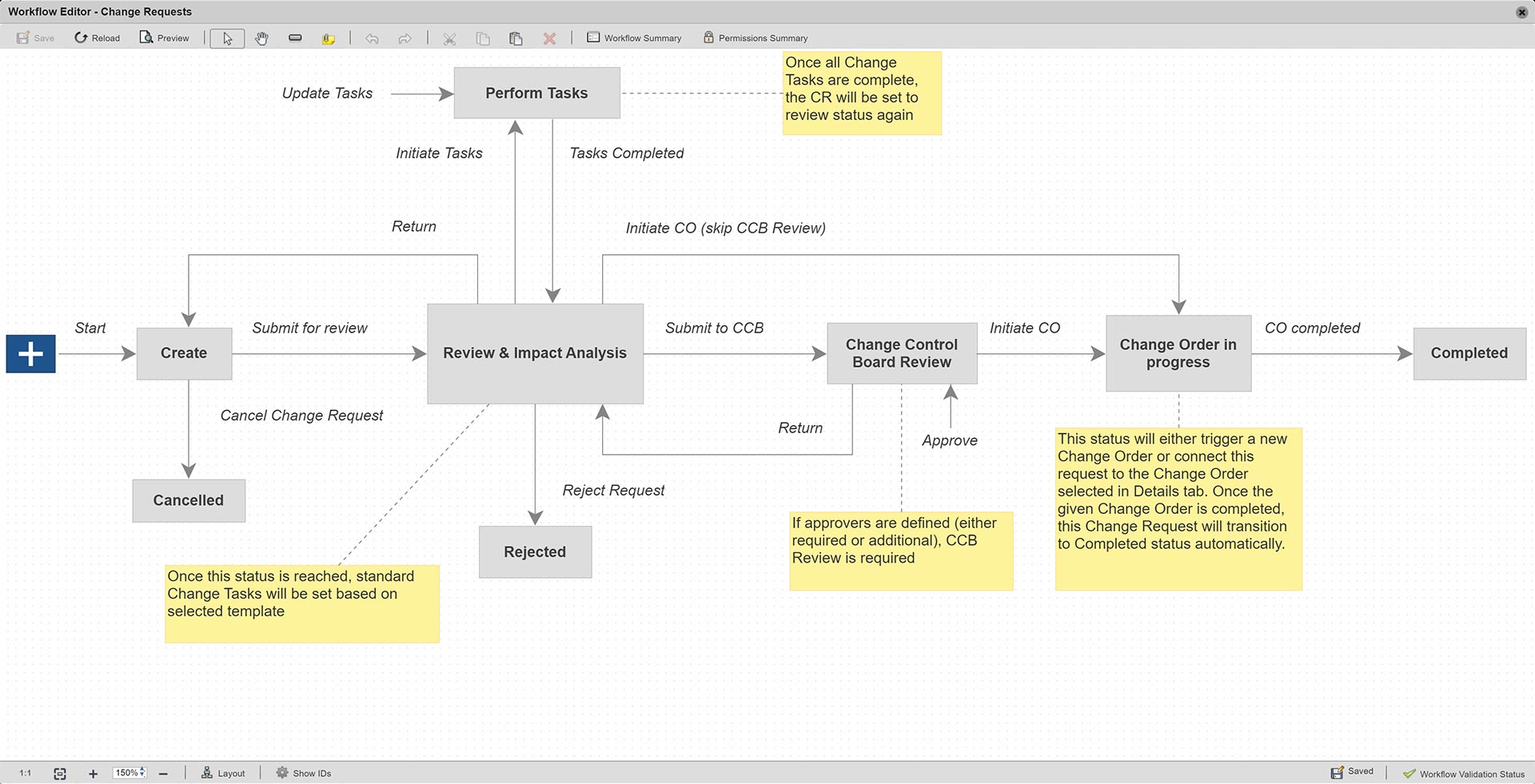This screenshot has height=784, width=1535.
Task: Click the red delete X icon
Action: click(549, 38)
